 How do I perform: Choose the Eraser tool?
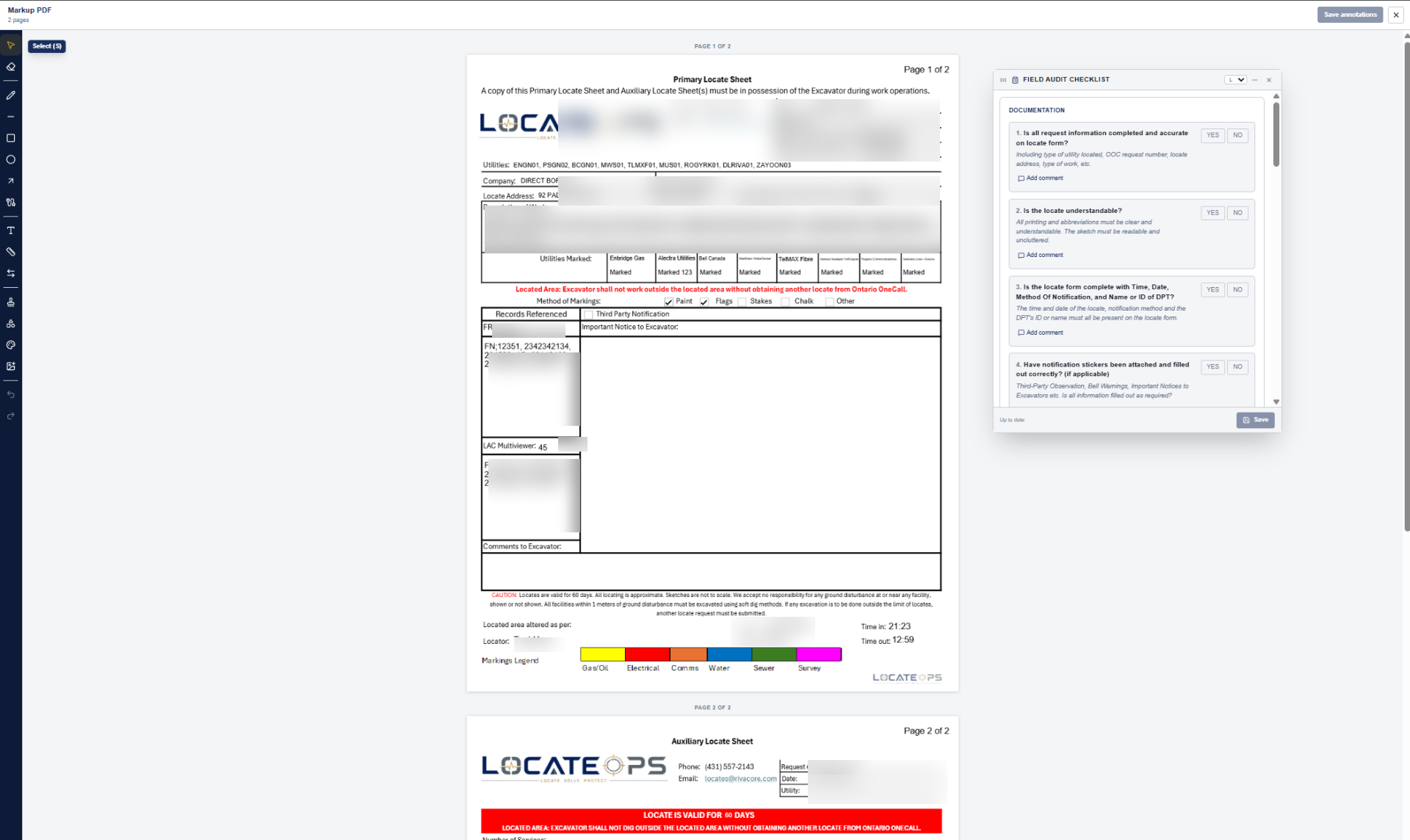coord(10,67)
